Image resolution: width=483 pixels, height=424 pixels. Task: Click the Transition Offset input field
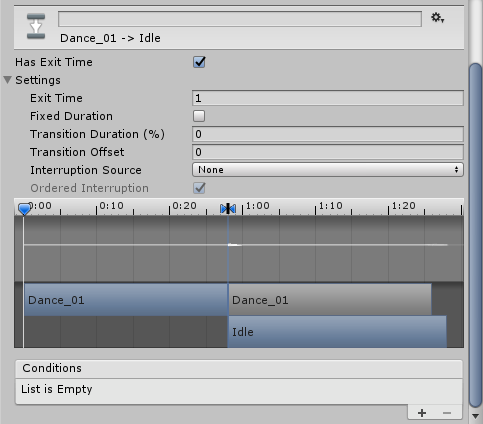(328, 152)
